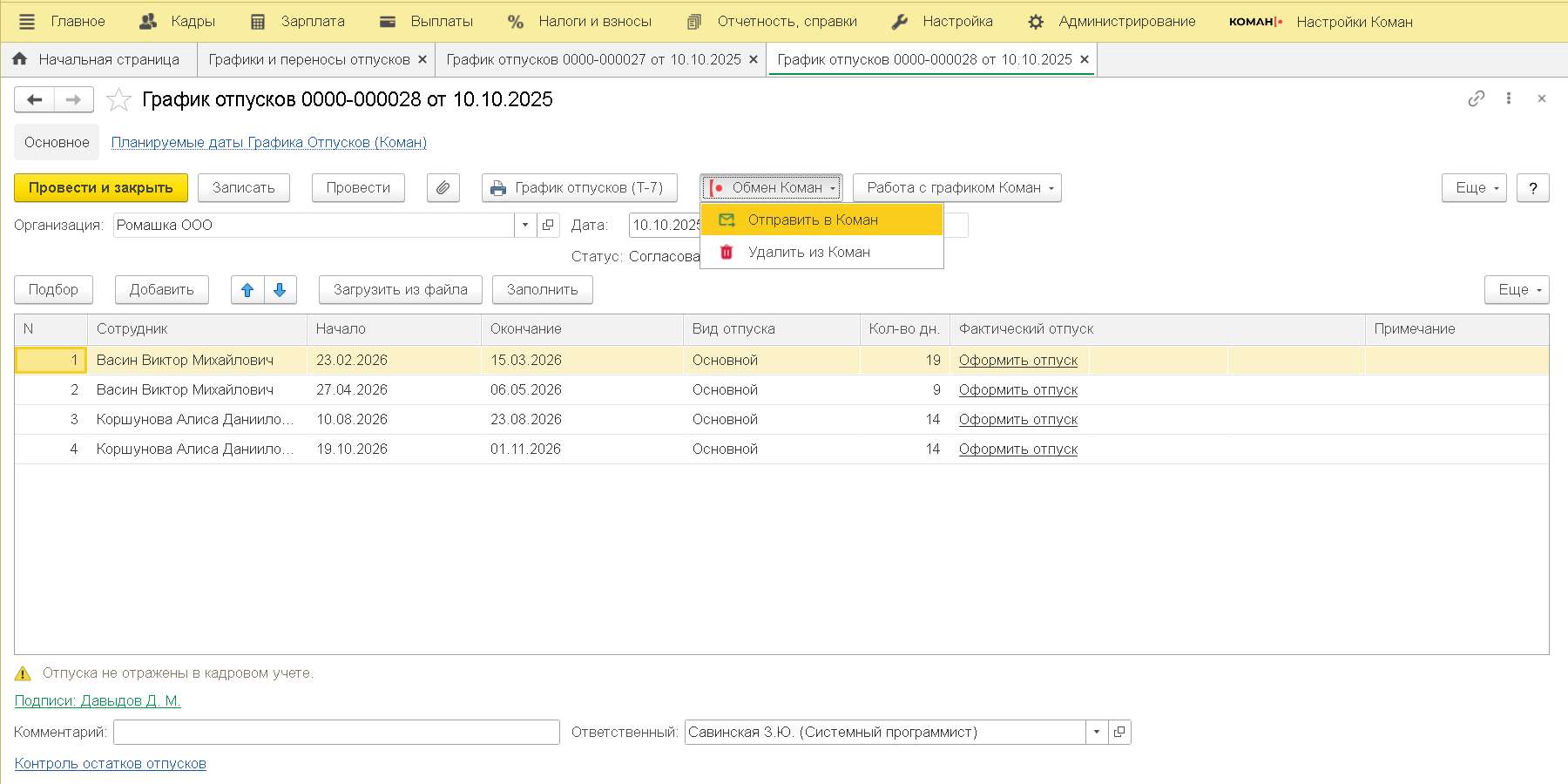Choose Удалить из Коман menu item

click(x=808, y=253)
